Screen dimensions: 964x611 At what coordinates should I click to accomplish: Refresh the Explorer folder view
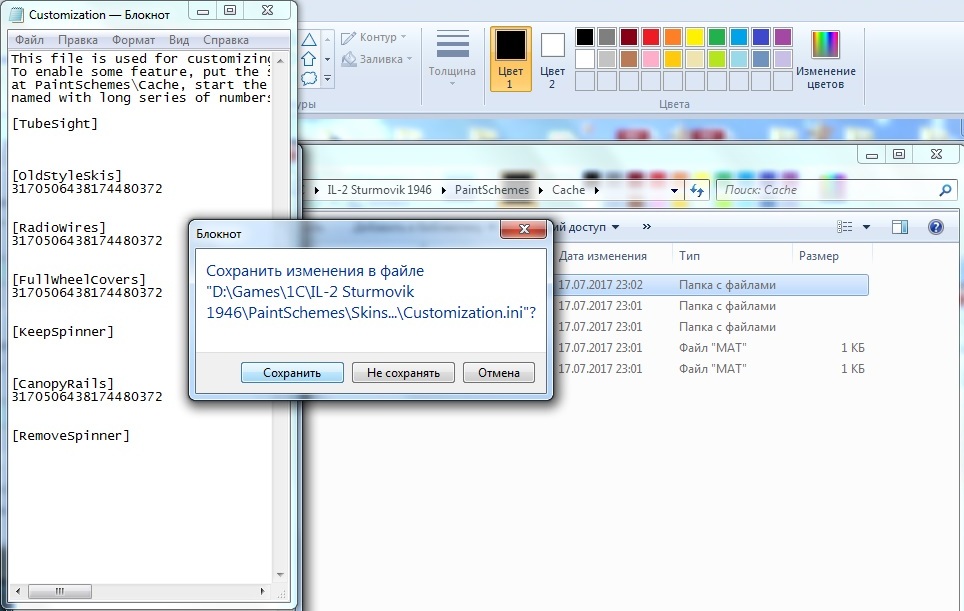pyautogui.click(x=697, y=191)
